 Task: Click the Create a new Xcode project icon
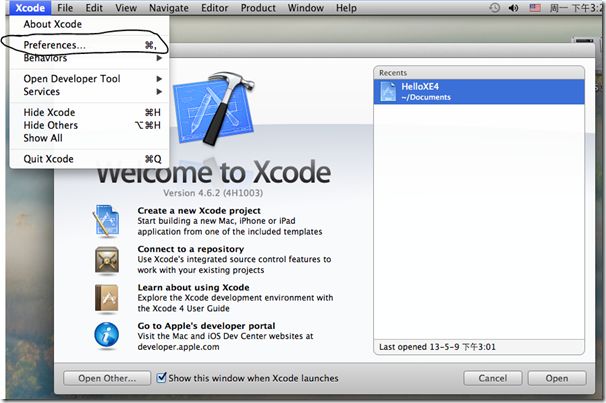(x=106, y=221)
